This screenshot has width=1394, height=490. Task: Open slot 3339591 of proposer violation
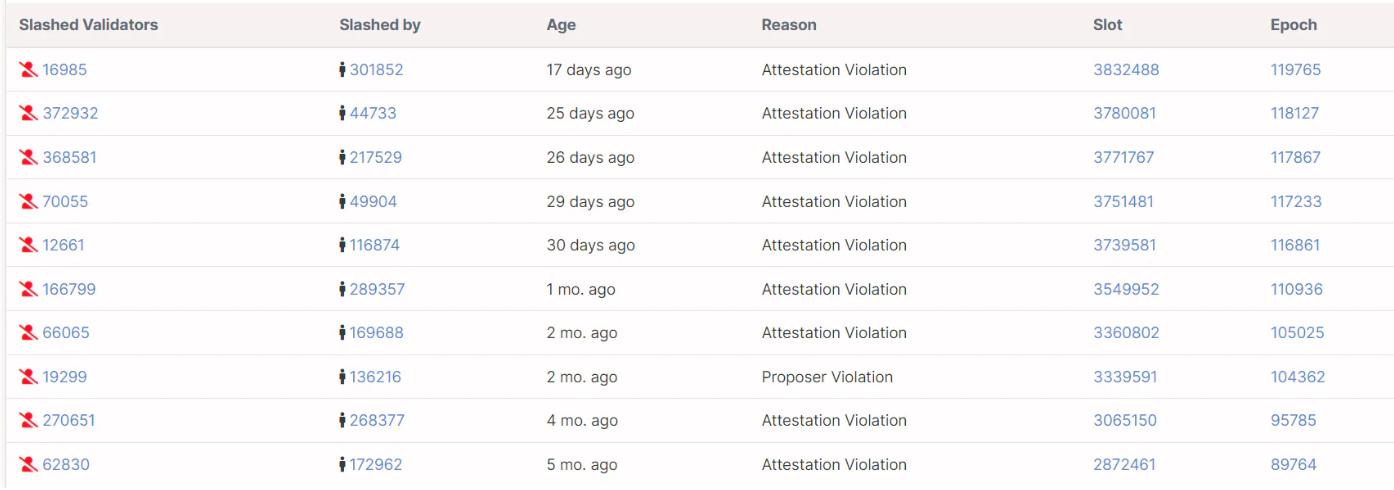pos(1125,377)
